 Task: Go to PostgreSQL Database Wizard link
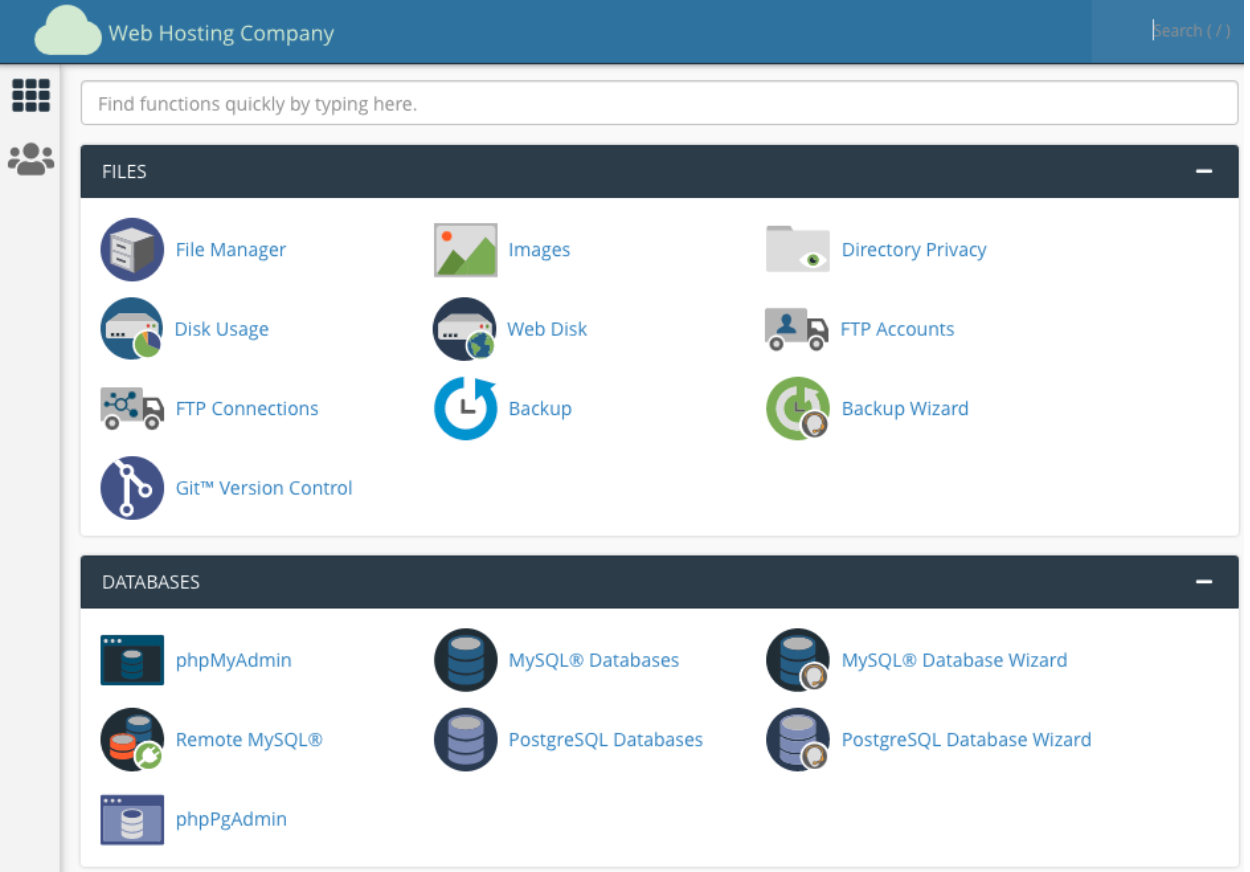coord(966,740)
